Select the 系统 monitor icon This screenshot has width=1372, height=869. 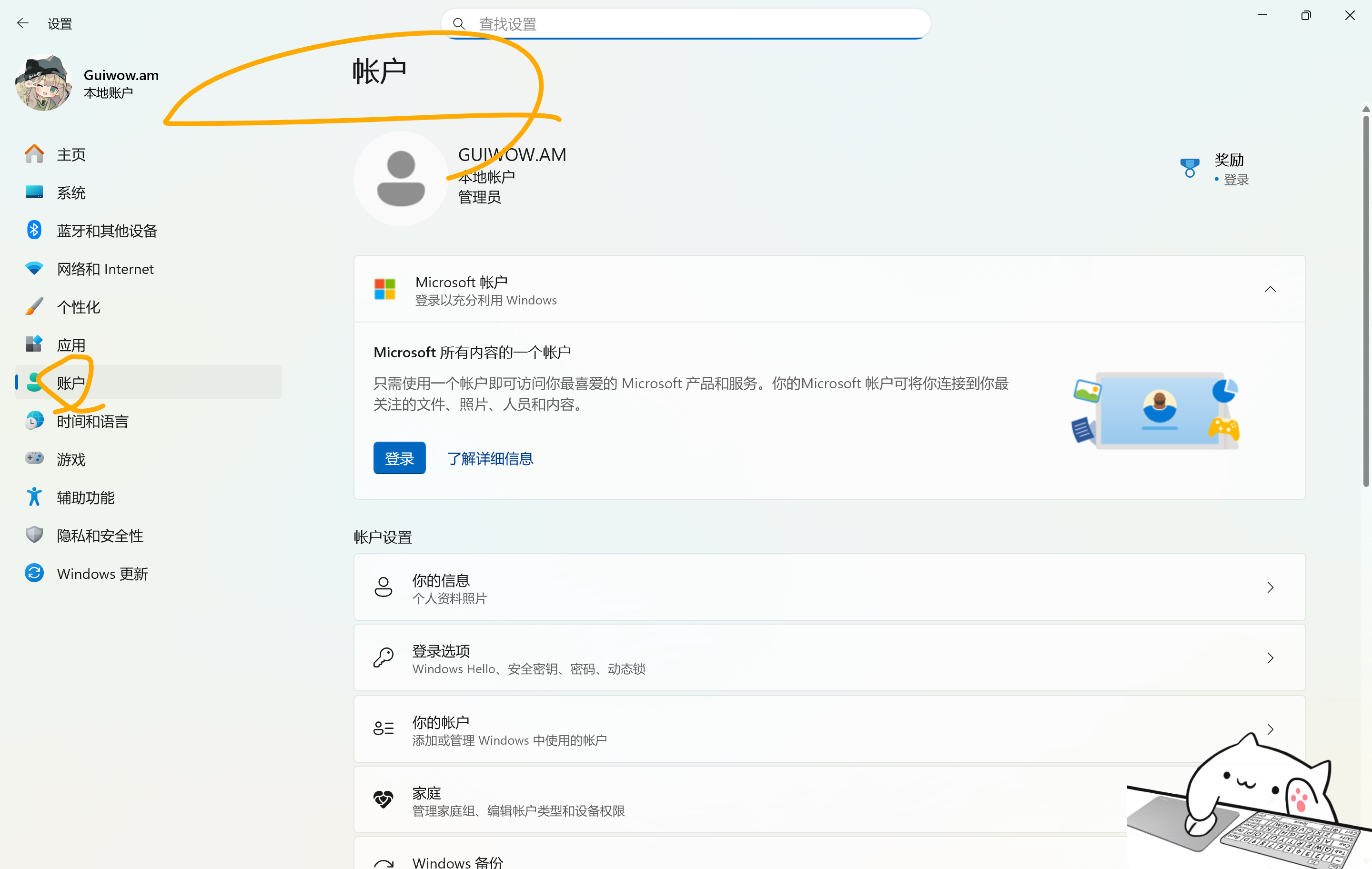click(34, 192)
